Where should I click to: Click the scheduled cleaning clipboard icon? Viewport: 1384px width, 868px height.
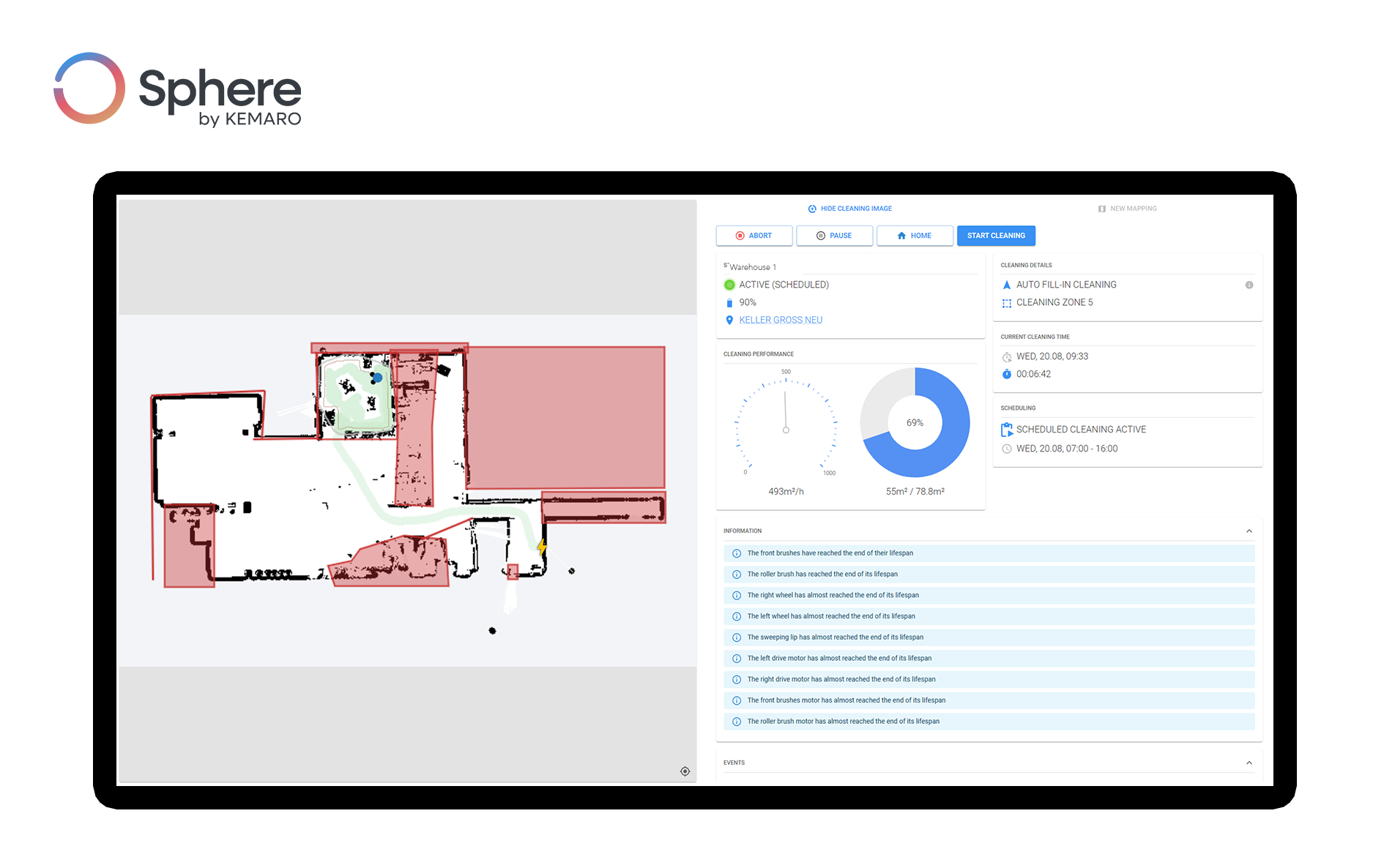[x=1007, y=430]
